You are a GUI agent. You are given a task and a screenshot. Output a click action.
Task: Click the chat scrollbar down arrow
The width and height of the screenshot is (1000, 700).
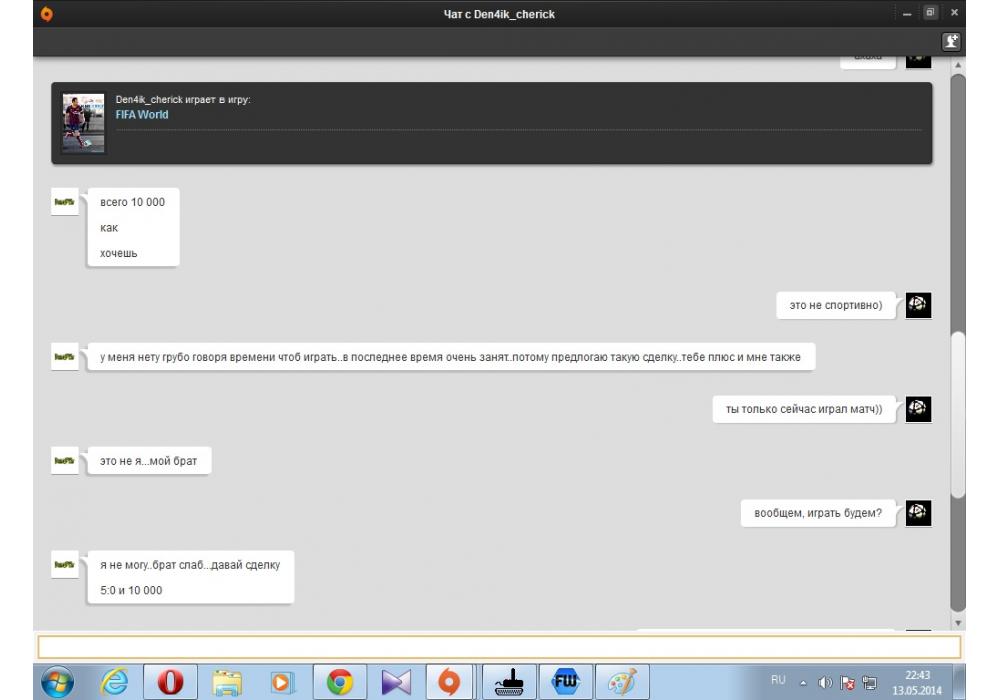point(957,623)
